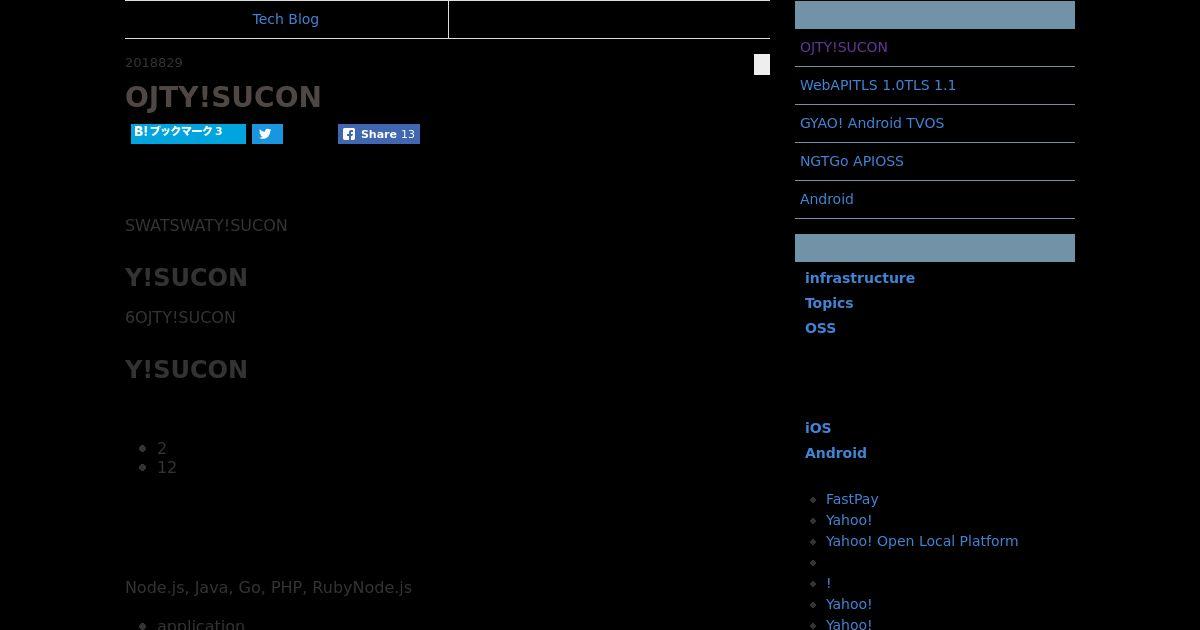This screenshot has height=630, width=1200.
Task: Open the OJTY!SUCON article title link
Action: coord(223,97)
